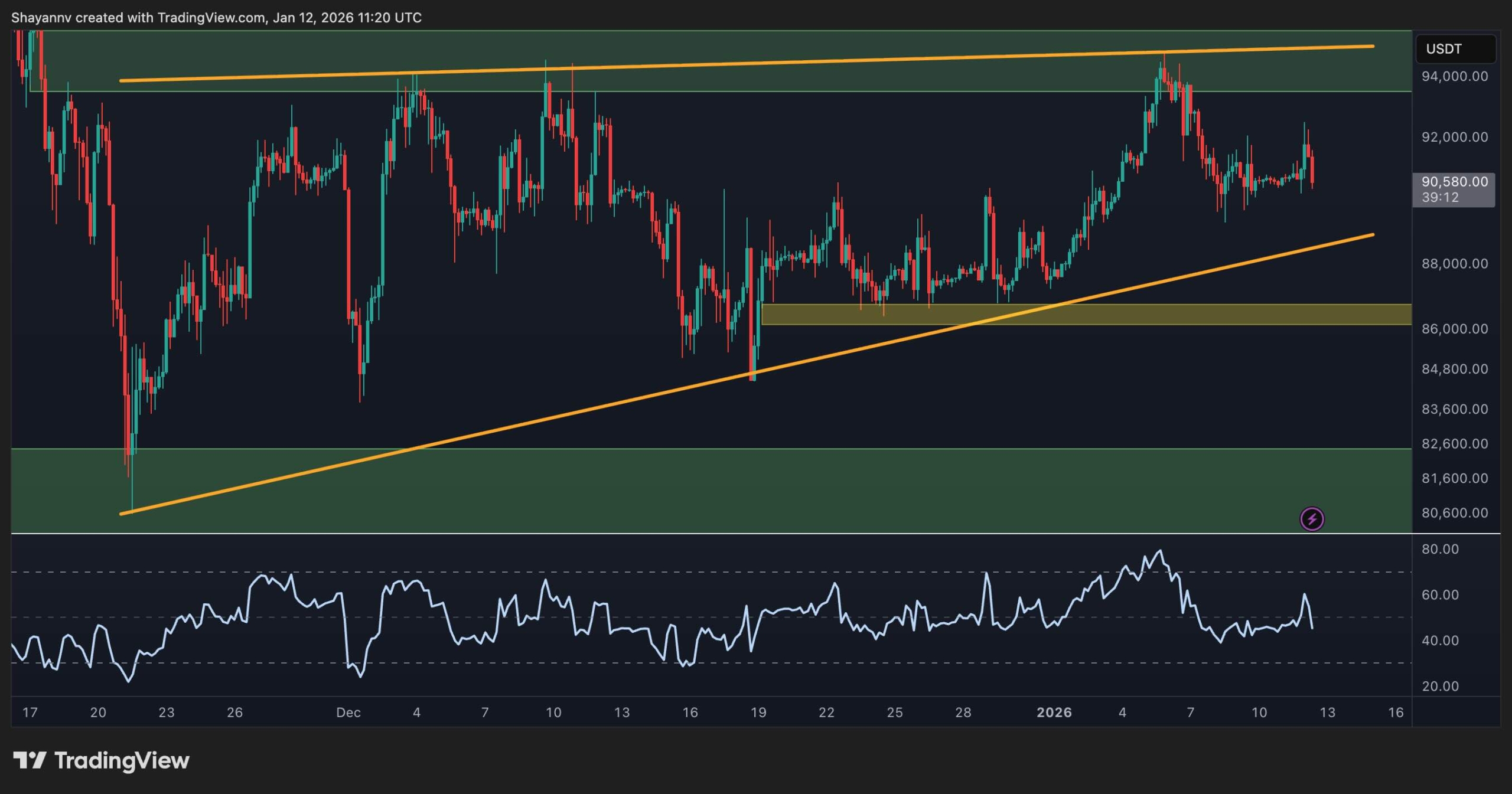Image resolution: width=1512 pixels, height=794 pixels.
Task: Click the USDT currency label
Action: (1443, 49)
